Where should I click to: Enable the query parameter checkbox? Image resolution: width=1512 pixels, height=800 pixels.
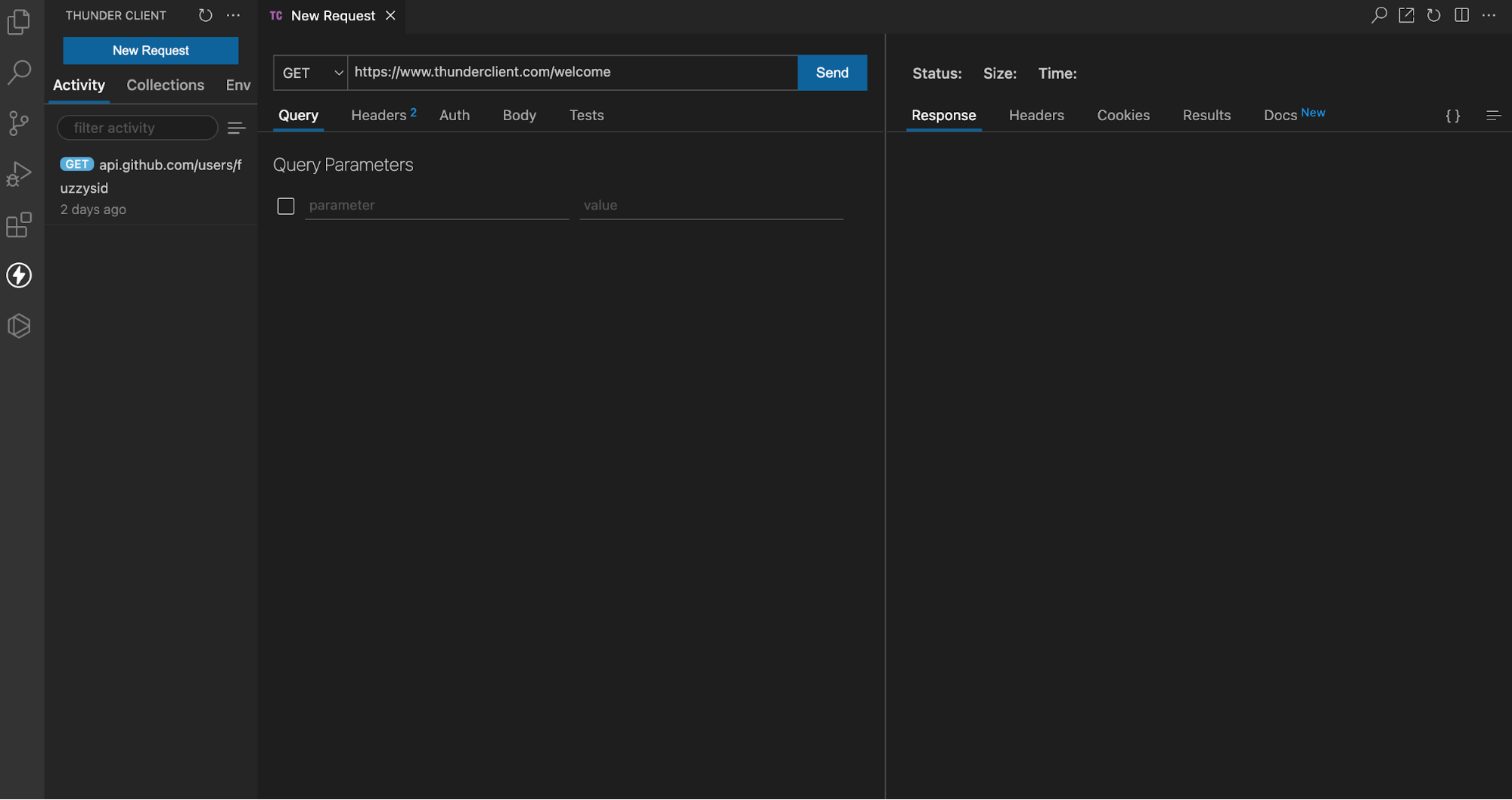286,205
